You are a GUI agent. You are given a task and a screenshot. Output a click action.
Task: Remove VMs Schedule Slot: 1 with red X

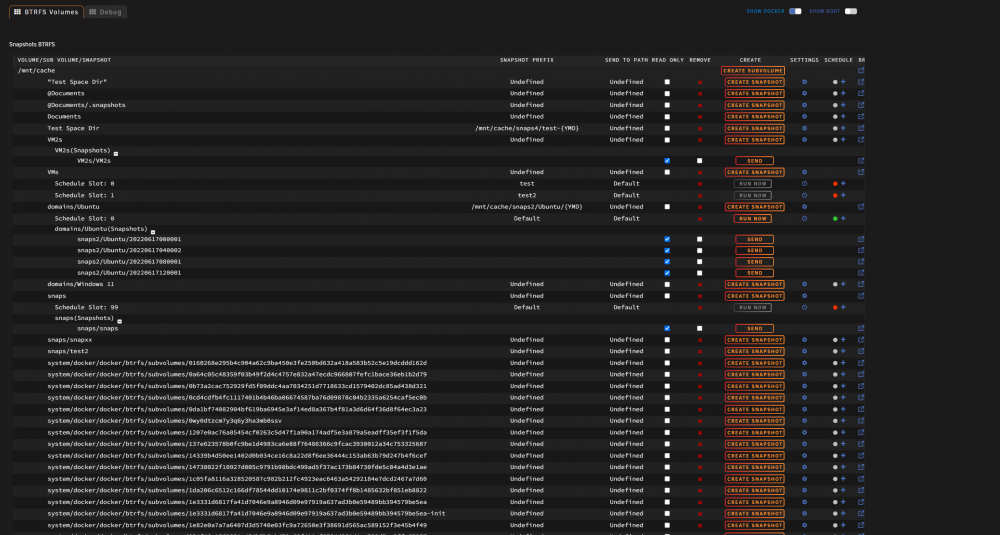(700, 196)
